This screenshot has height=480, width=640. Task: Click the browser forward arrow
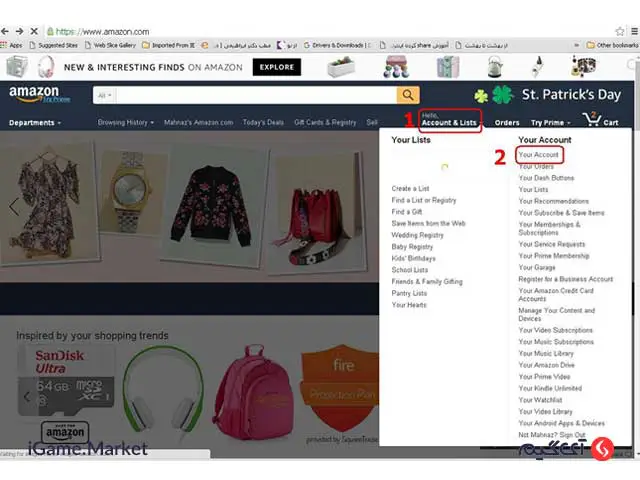tap(19, 31)
